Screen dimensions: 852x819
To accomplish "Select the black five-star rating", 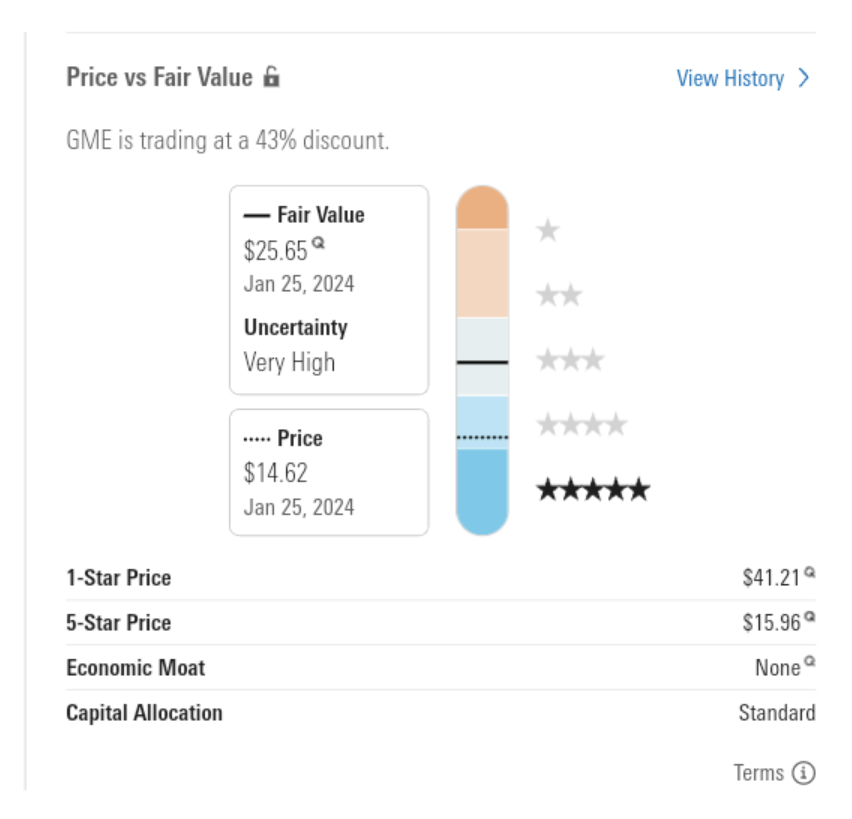I will (x=593, y=489).
